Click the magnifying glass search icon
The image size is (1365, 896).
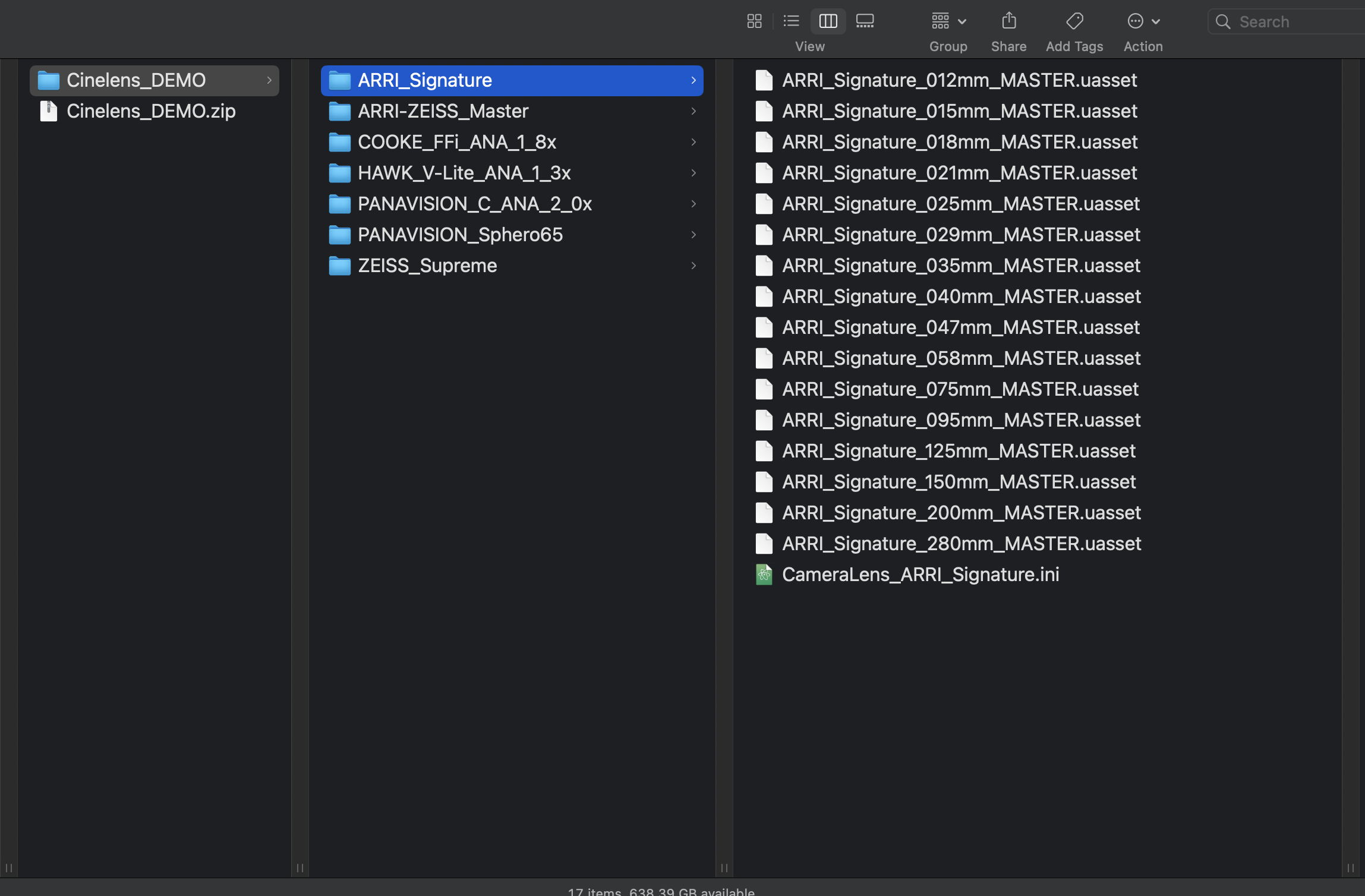(1223, 22)
